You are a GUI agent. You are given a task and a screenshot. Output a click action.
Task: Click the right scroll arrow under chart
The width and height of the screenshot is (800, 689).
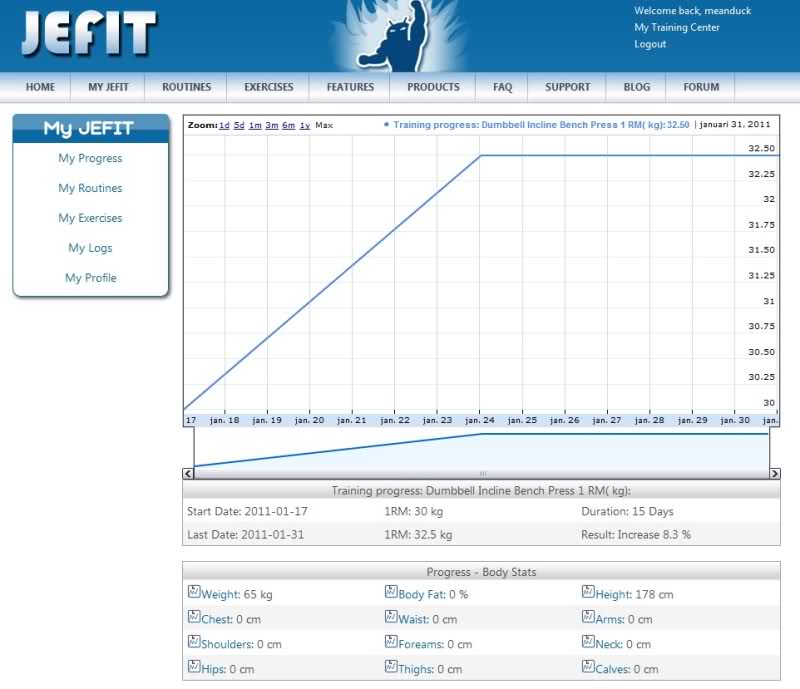[774, 473]
